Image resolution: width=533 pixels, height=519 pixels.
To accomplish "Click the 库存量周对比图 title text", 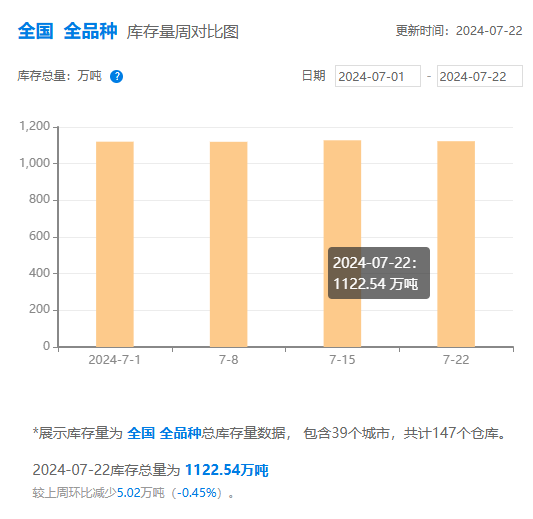I will pyautogui.click(x=183, y=32).
